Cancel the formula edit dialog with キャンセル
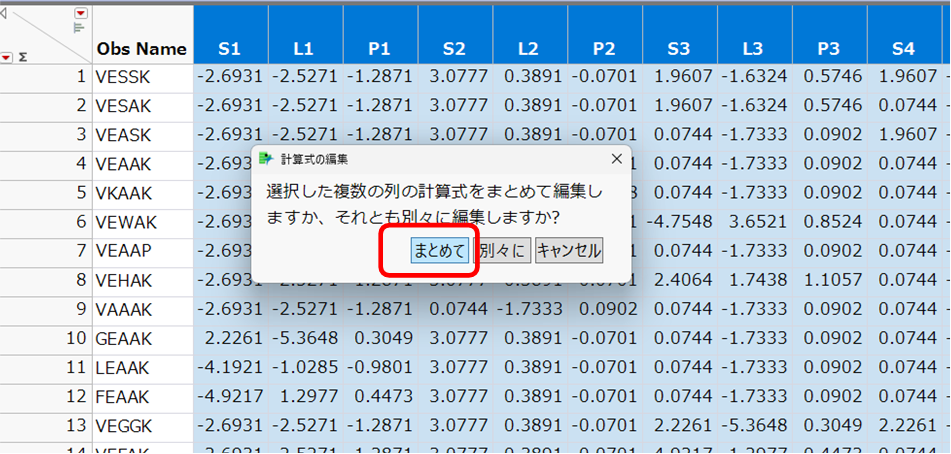The width and height of the screenshot is (951, 454). point(569,250)
